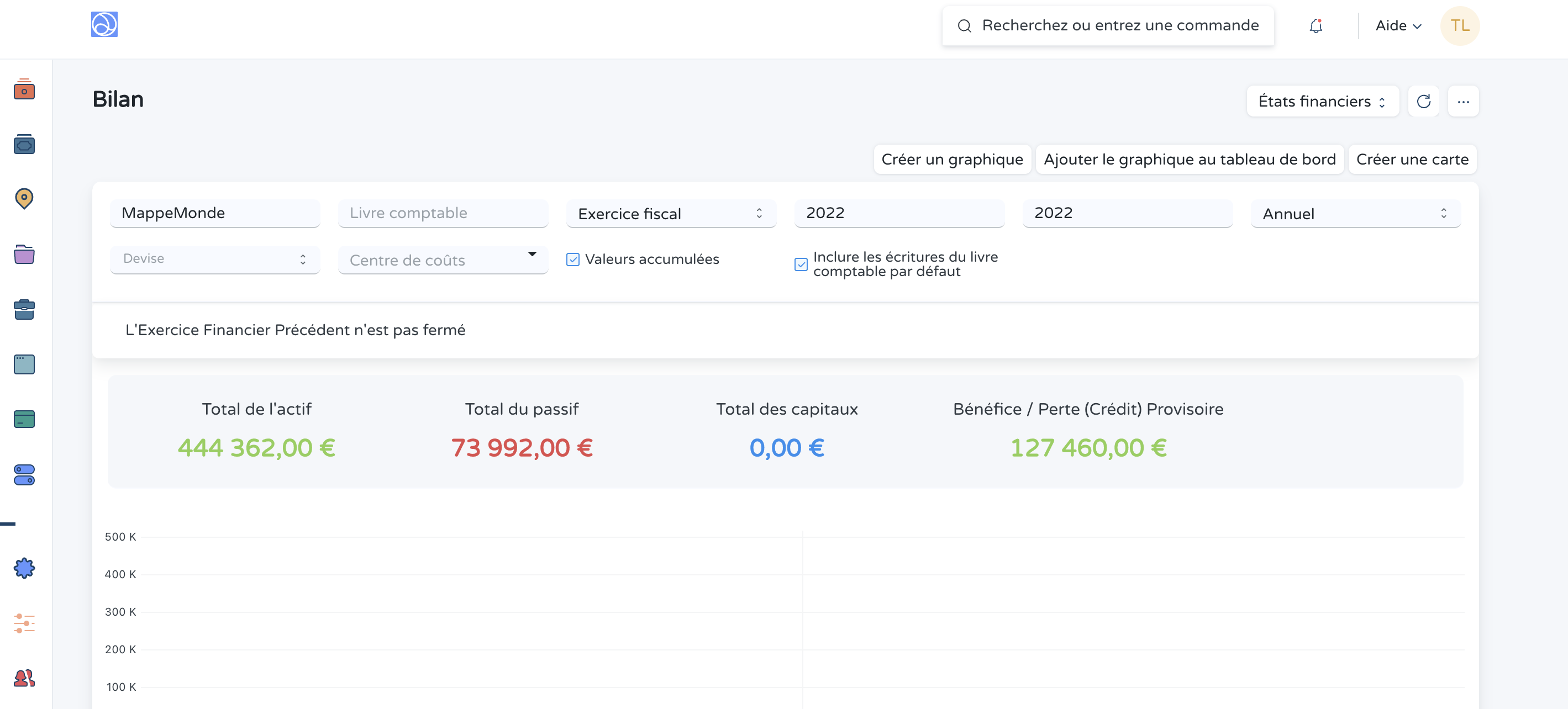Click the settings gear icon in sidebar
This screenshot has height=709, width=1568.
coord(23,568)
